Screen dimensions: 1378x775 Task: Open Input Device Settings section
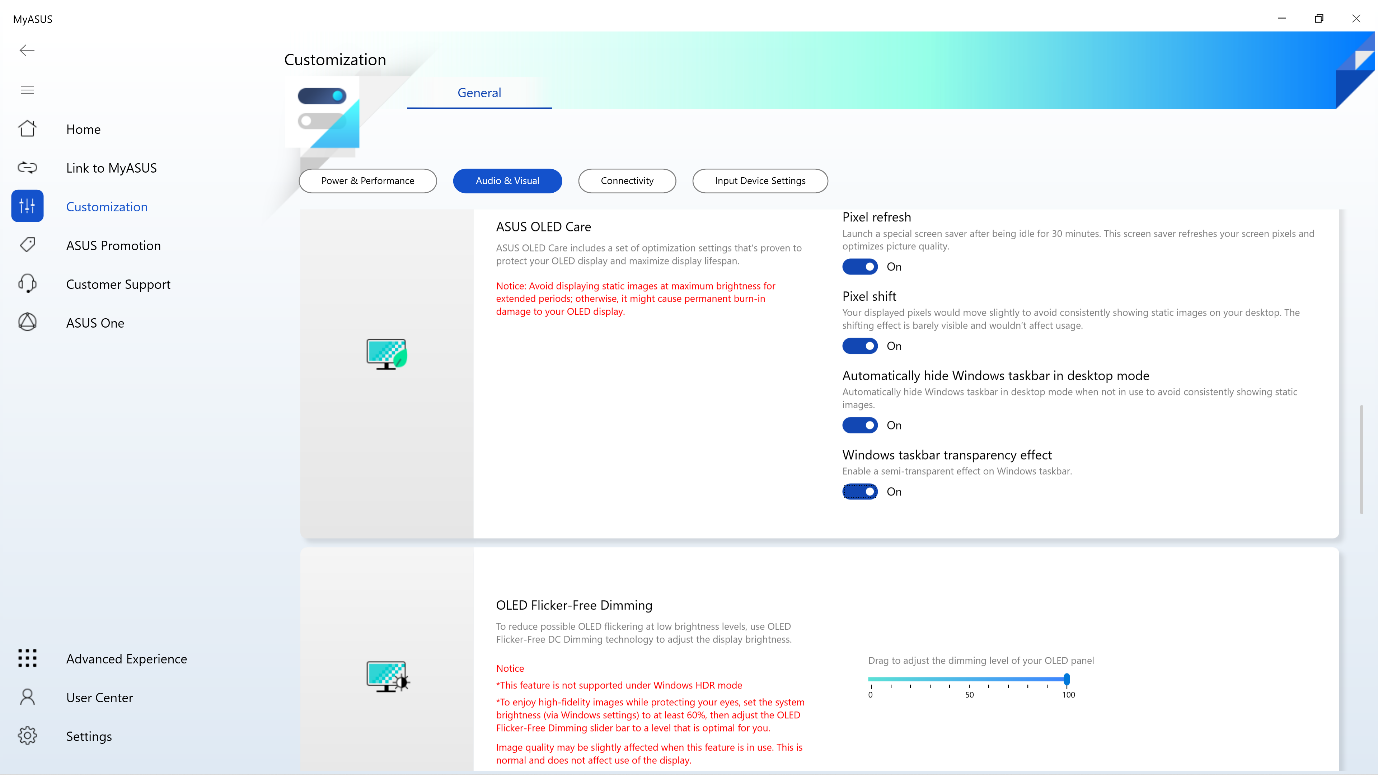point(760,181)
